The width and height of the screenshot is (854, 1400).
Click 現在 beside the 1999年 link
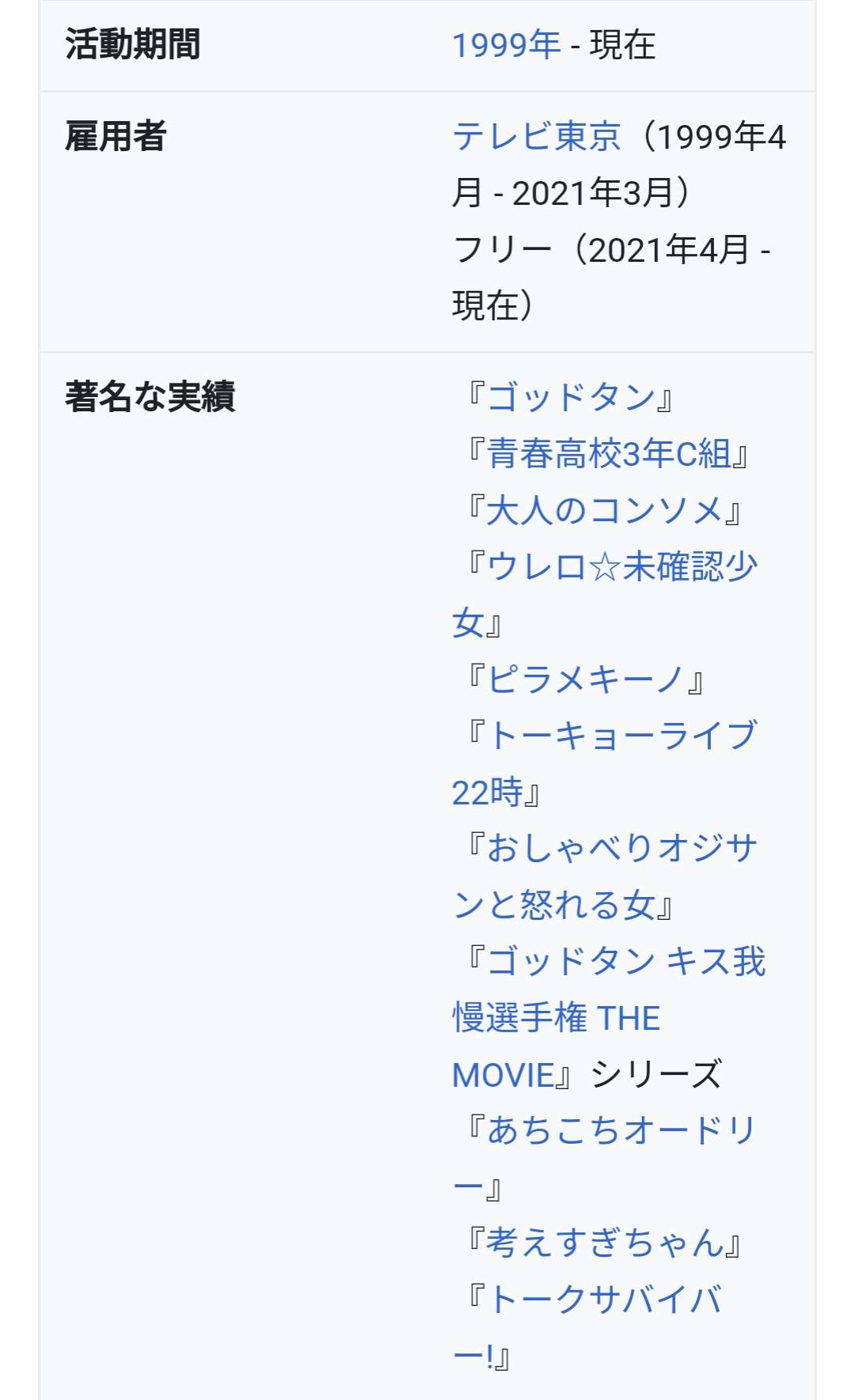[622, 45]
